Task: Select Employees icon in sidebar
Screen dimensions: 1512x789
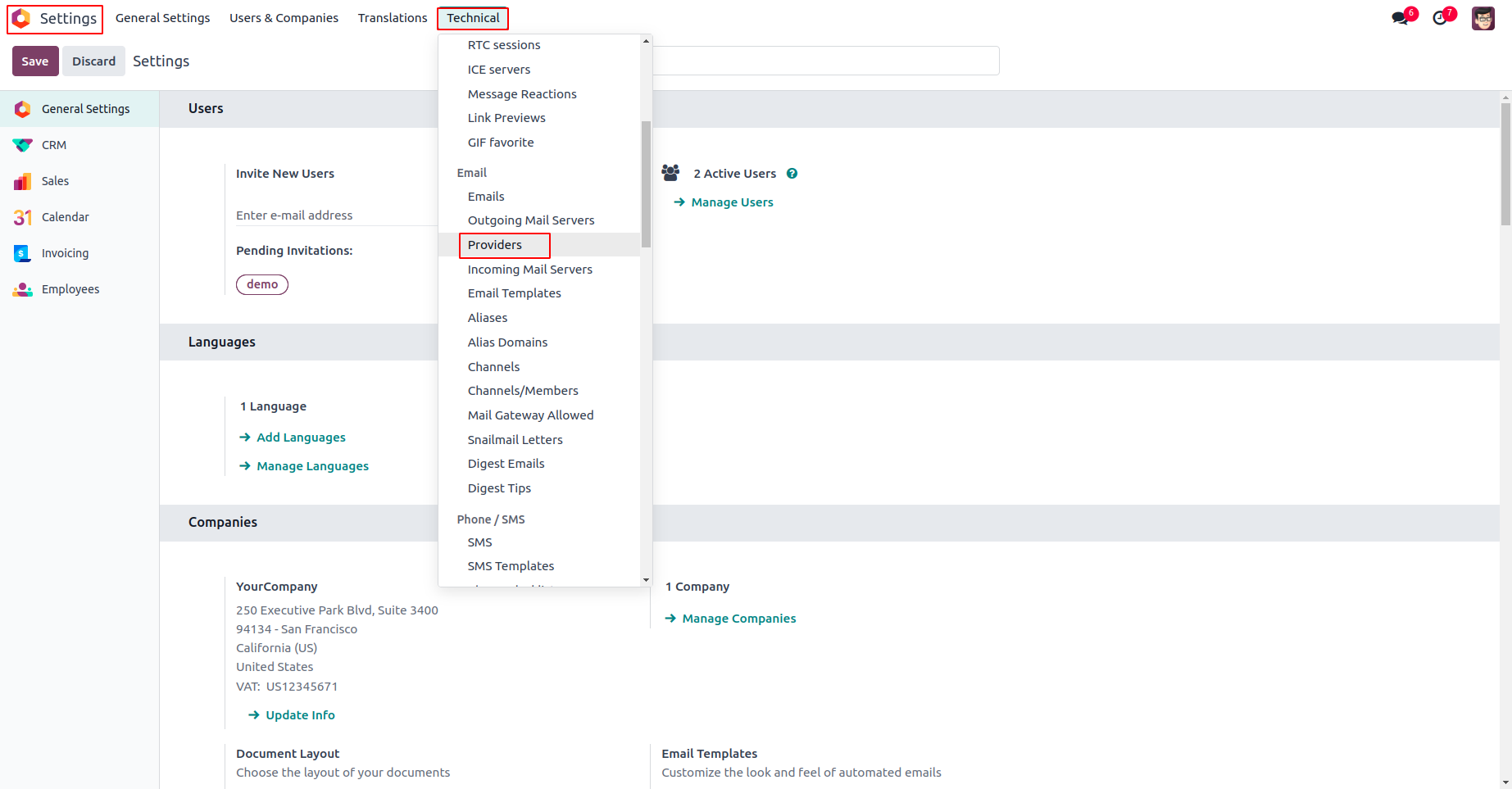Action: pyautogui.click(x=23, y=289)
